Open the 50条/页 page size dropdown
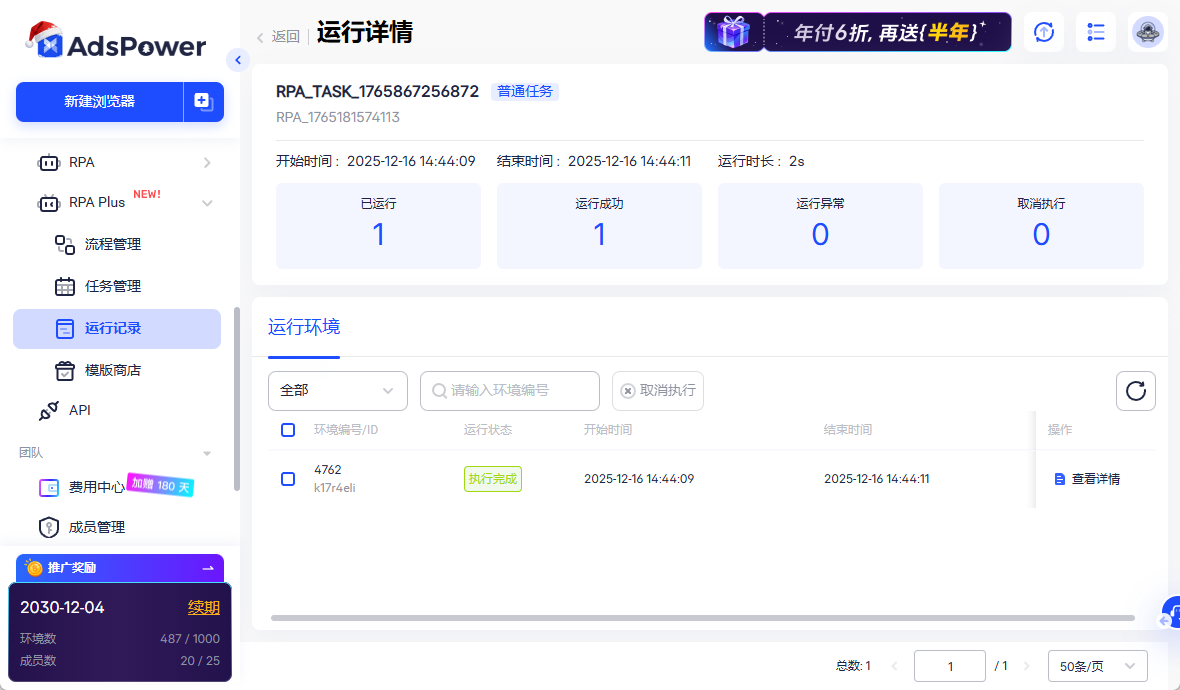Screen dimensions: 1180x690 [1097, 665]
